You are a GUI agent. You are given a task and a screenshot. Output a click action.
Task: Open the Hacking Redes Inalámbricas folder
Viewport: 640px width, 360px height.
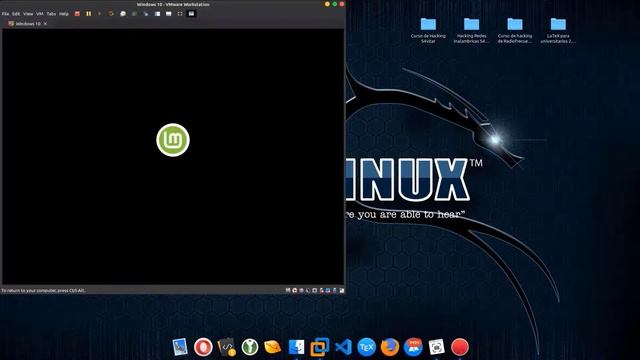point(471,31)
